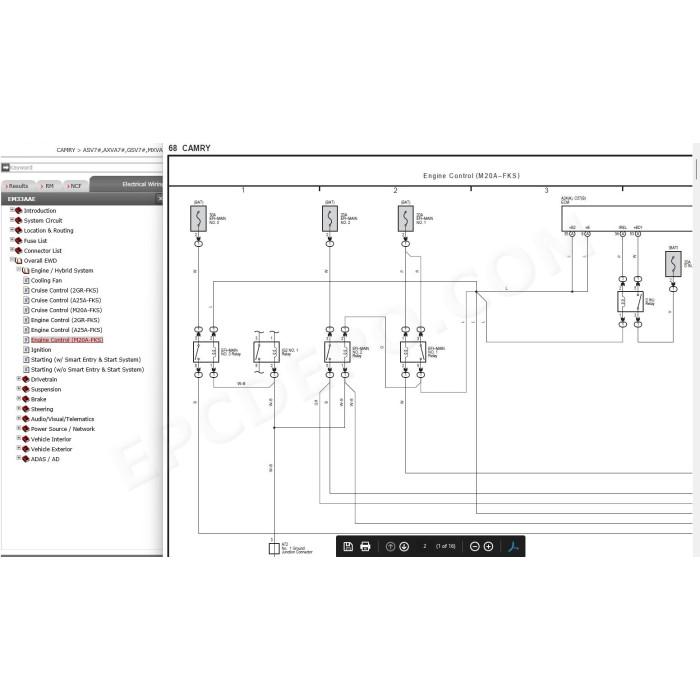Click the Connector List book icon
The image size is (700, 700).
click(x=18, y=251)
